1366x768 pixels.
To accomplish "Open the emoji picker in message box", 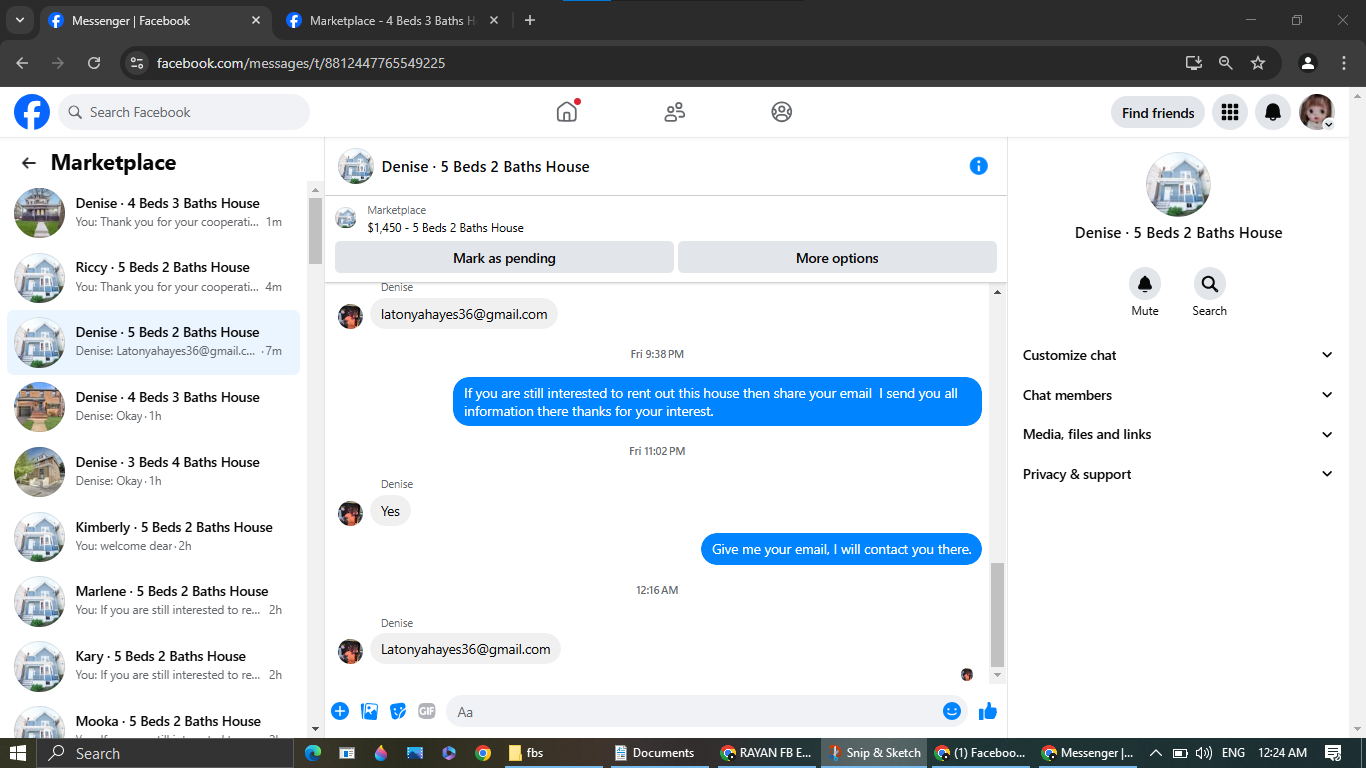I will [952, 711].
